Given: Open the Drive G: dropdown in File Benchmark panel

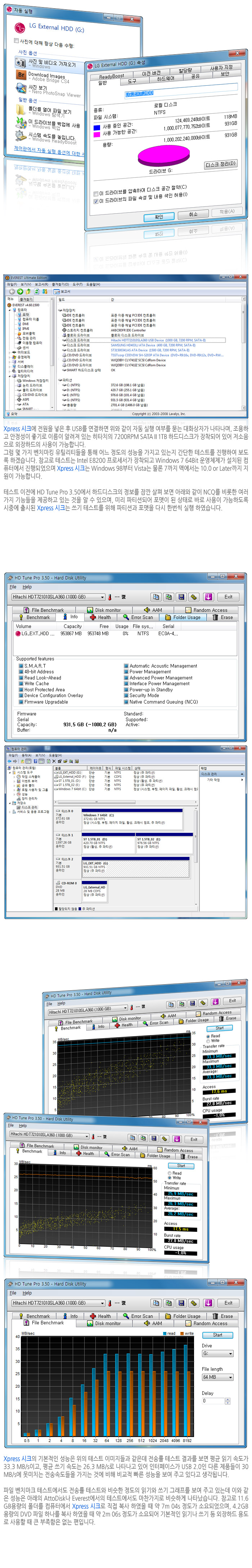Looking at the screenshot, I should pos(217,1353).
